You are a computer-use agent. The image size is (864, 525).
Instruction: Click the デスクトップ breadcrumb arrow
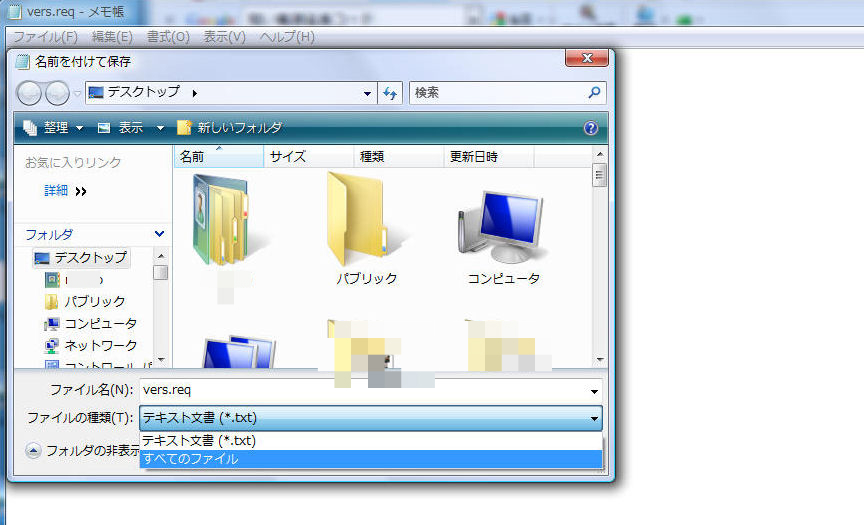coord(195,93)
